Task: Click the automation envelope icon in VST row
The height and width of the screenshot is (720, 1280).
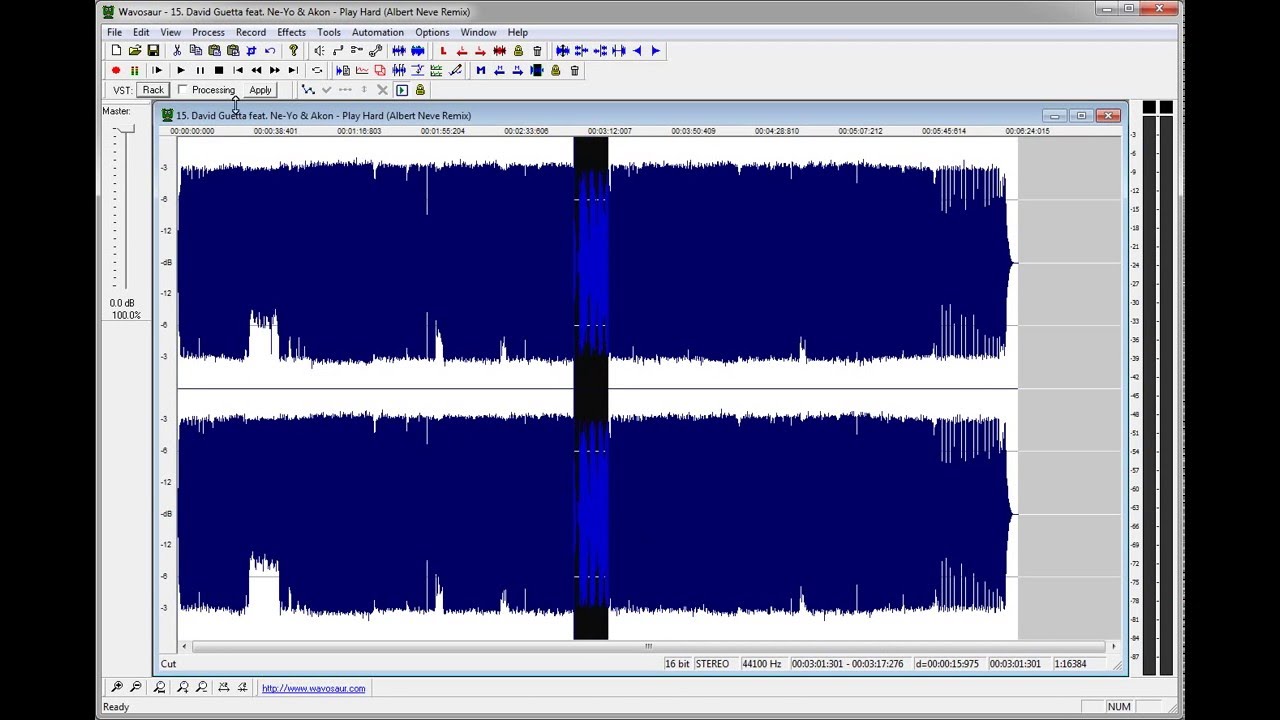Action: 308,90
